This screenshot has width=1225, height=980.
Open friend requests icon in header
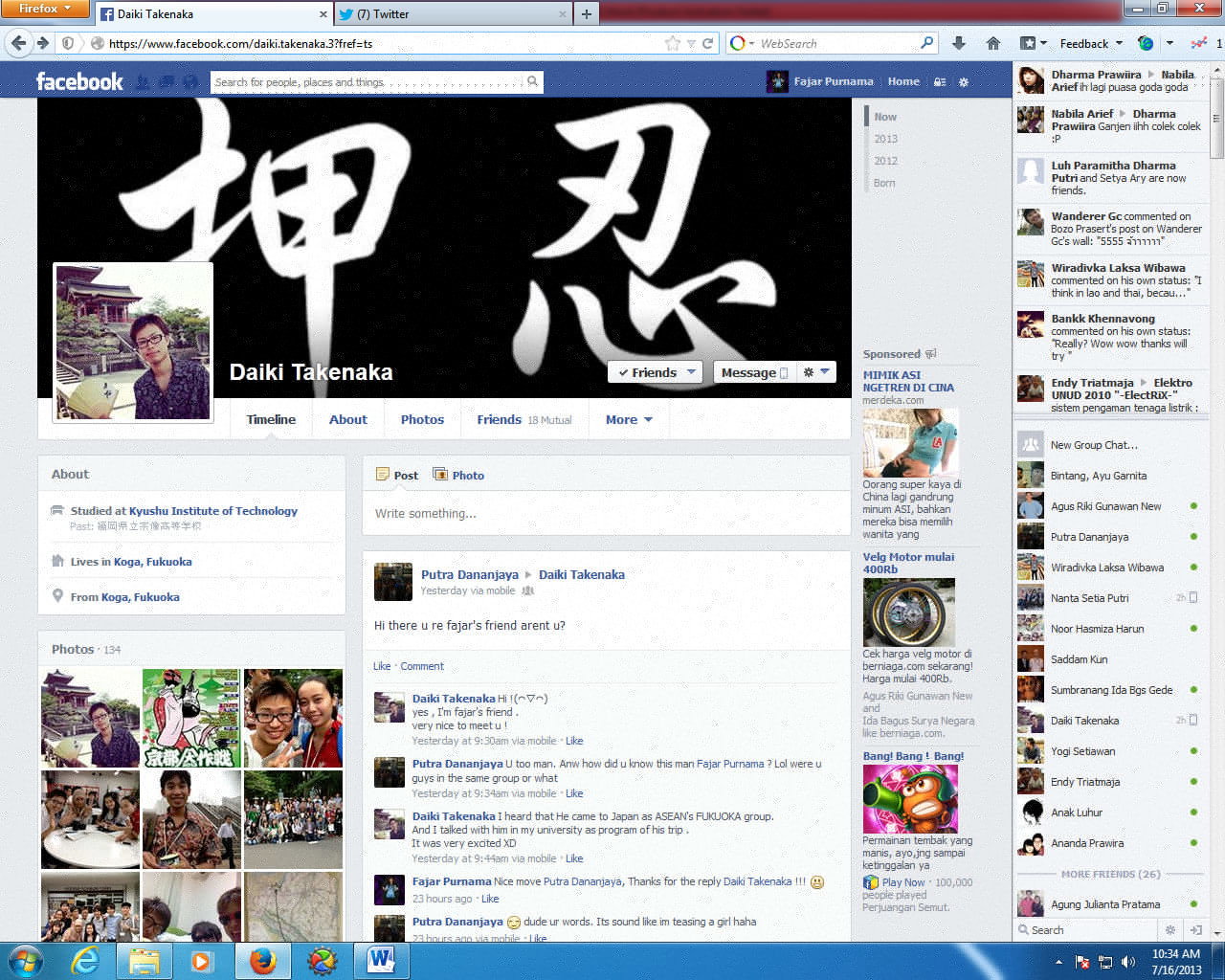point(143,82)
